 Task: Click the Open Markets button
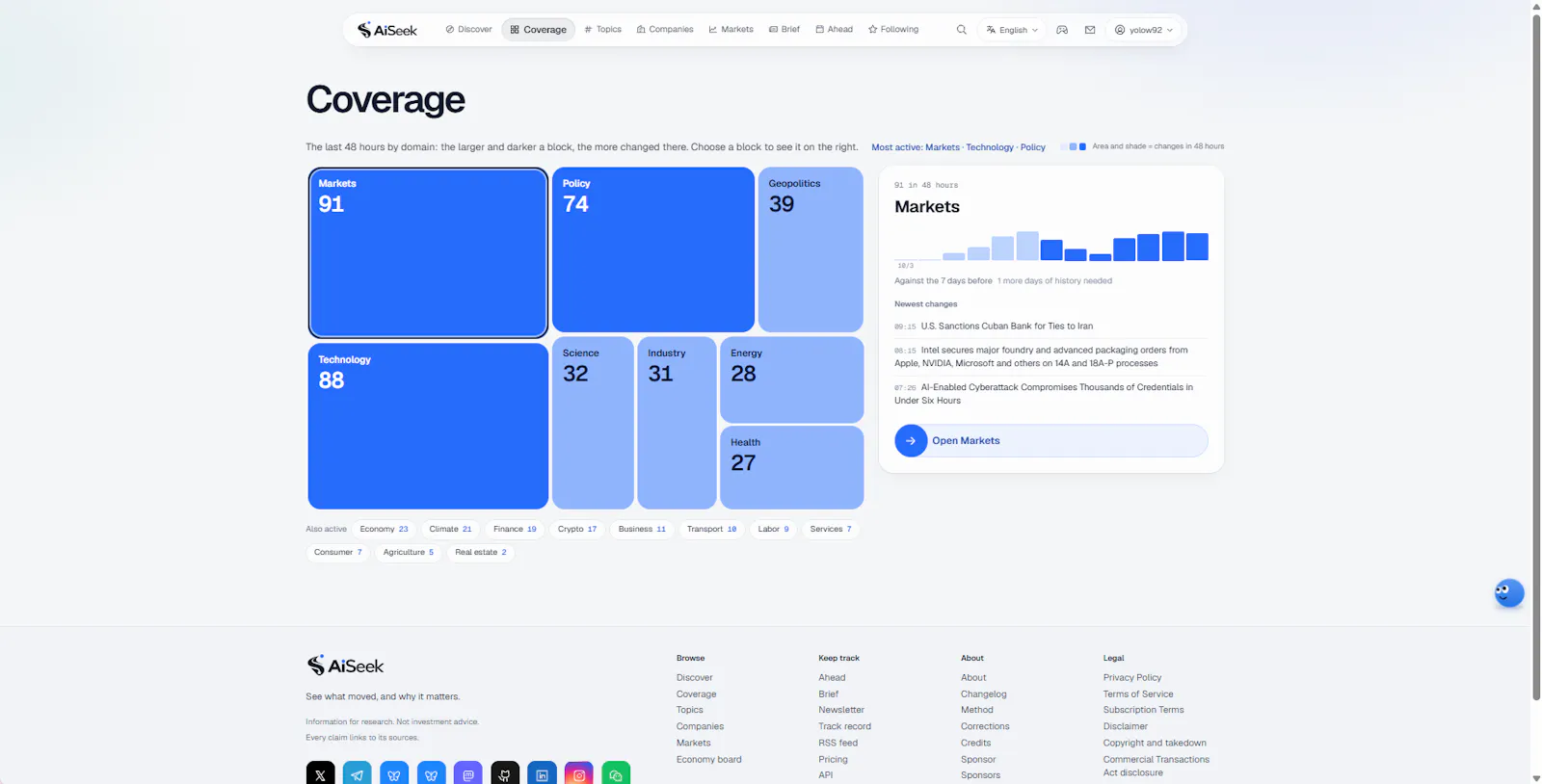coord(1051,440)
